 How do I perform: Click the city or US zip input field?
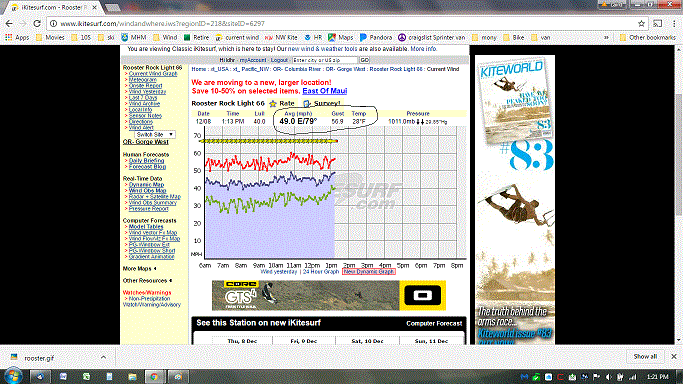[x=325, y=60]
